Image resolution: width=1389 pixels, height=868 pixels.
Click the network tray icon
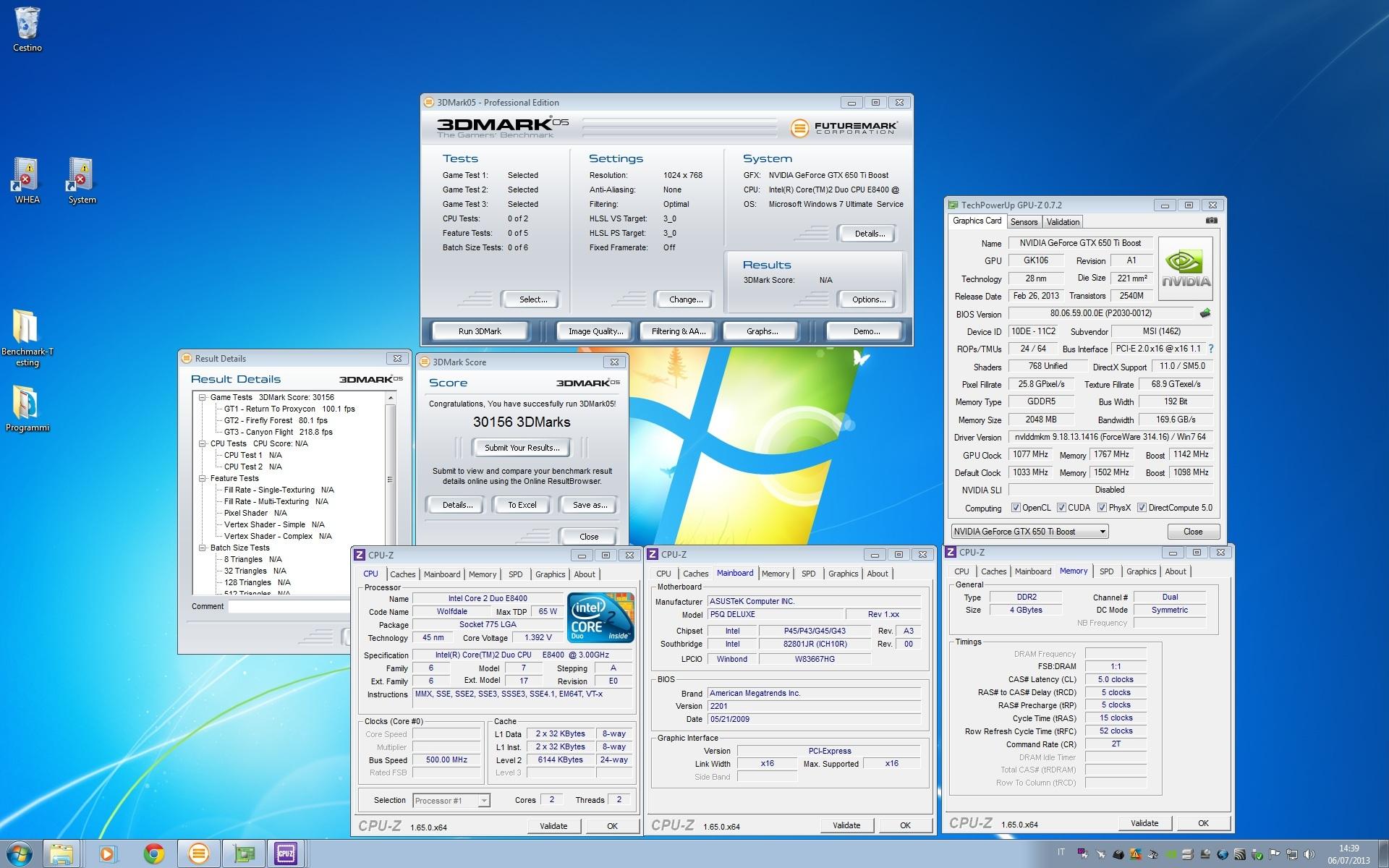(x=1291, y=854)
